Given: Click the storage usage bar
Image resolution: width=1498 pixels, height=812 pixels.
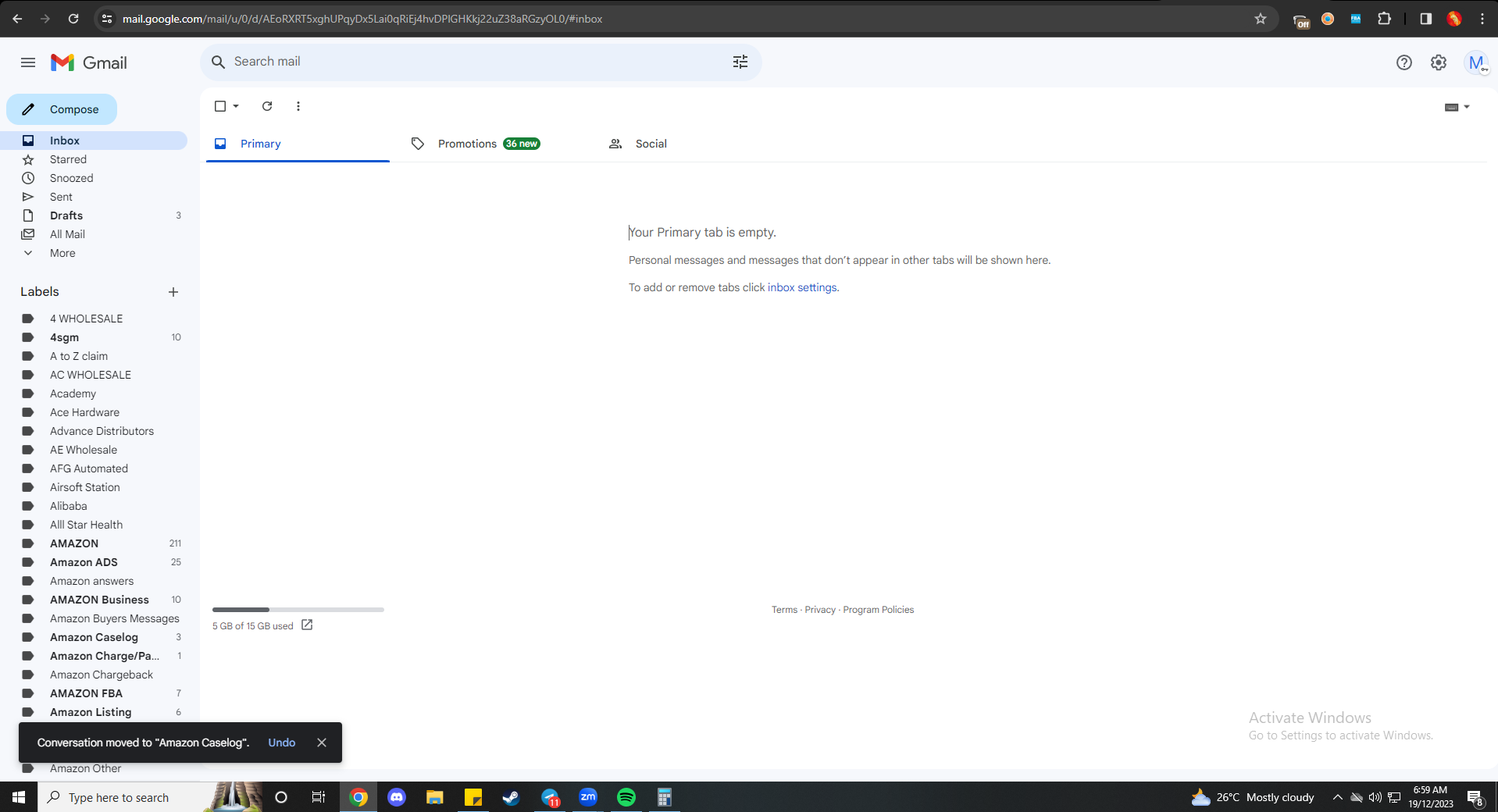Looking at the screenshot, I should (298, 610).
